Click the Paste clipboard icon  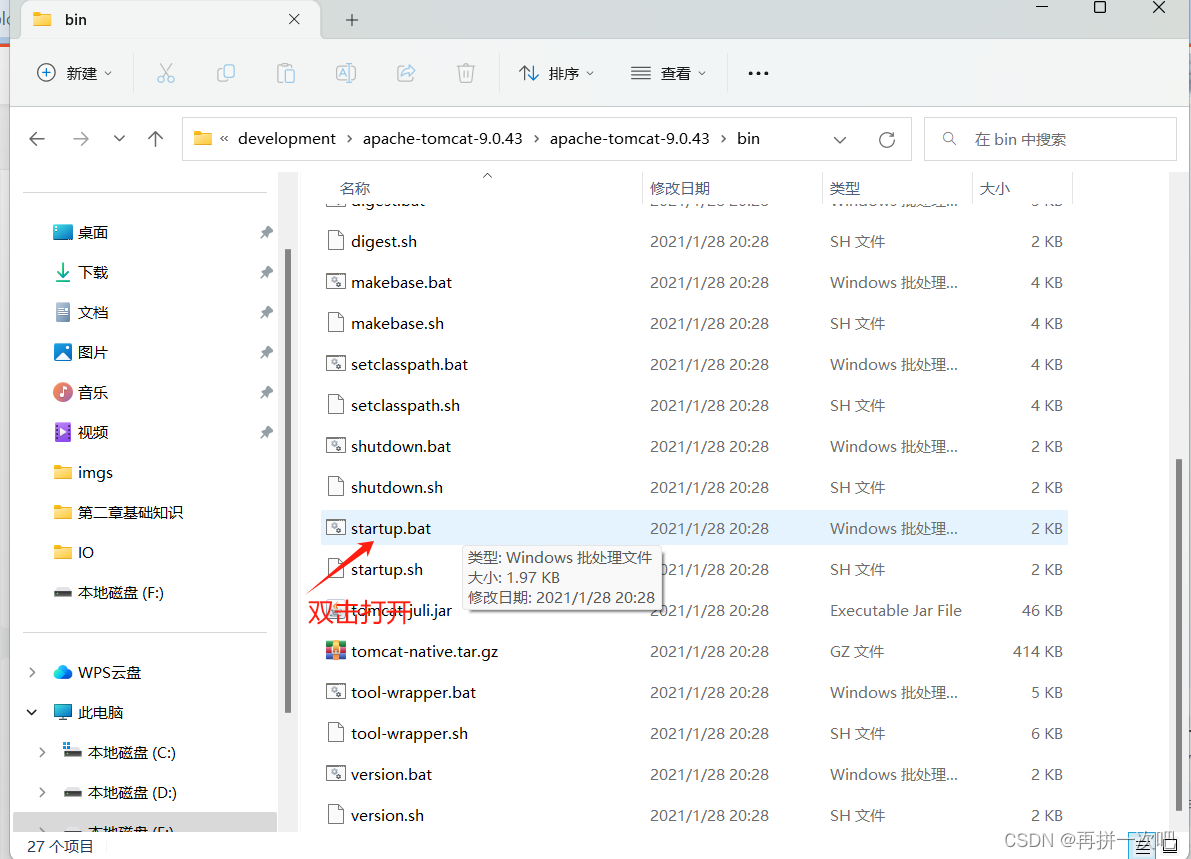[x=286, y=74]
